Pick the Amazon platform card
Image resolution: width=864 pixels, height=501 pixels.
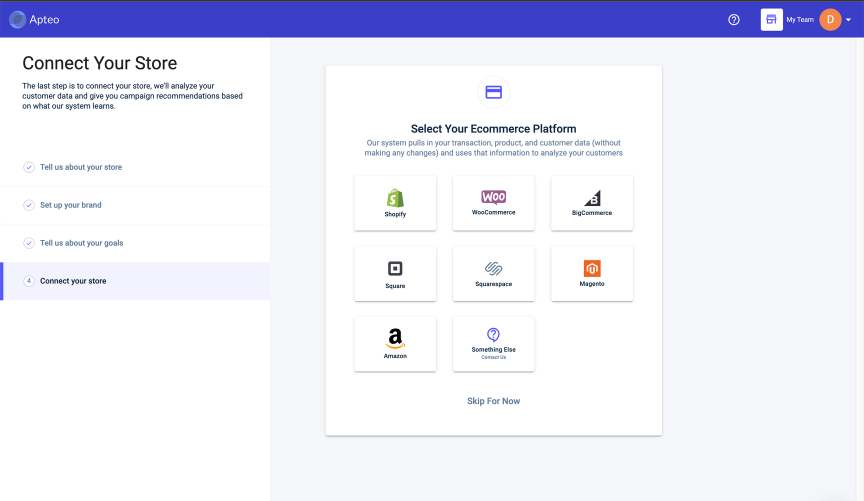[395, 344]
